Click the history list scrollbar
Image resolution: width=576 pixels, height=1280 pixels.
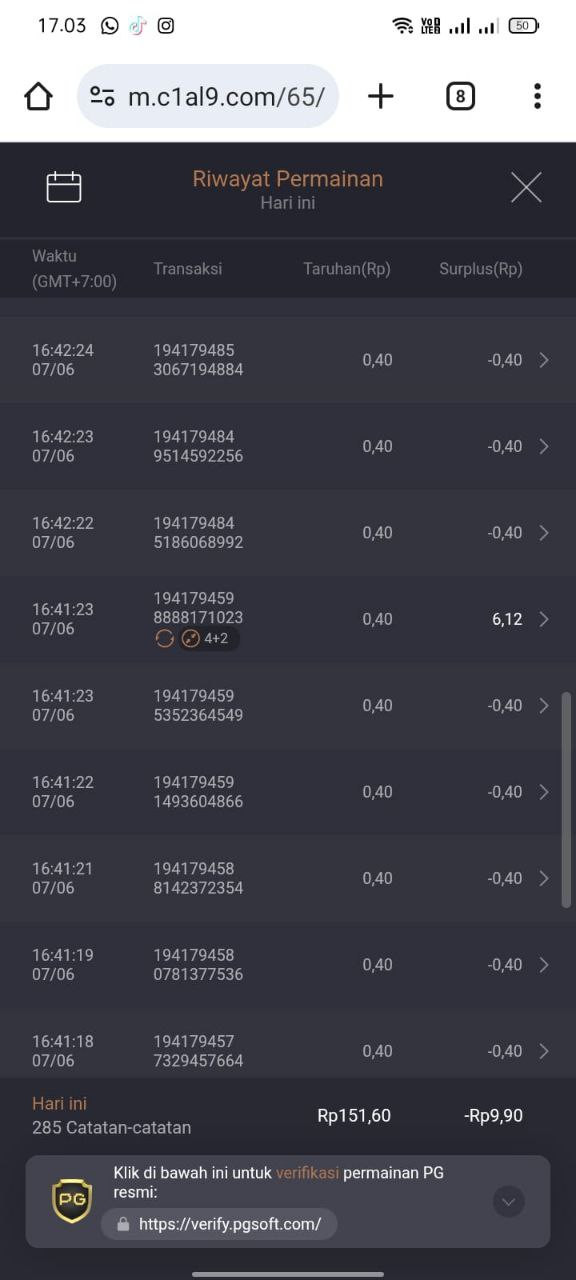[566, 800]
